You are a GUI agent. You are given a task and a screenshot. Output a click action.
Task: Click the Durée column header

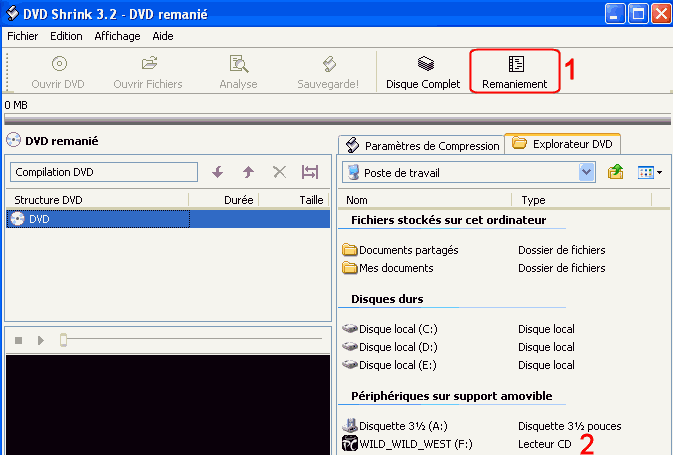[224, 200]
